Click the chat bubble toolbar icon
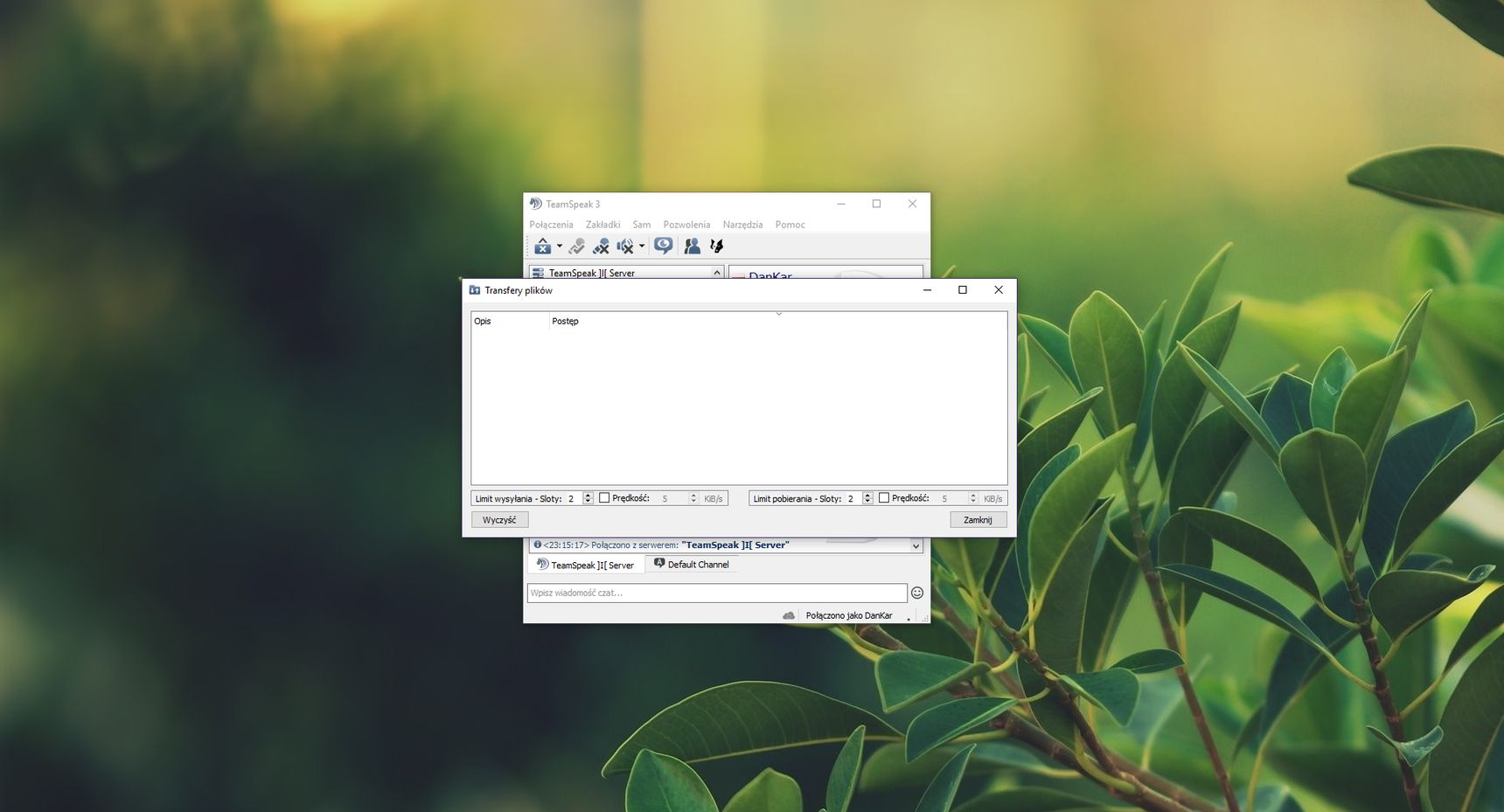 pyautogui.click(x=664, y=246)
